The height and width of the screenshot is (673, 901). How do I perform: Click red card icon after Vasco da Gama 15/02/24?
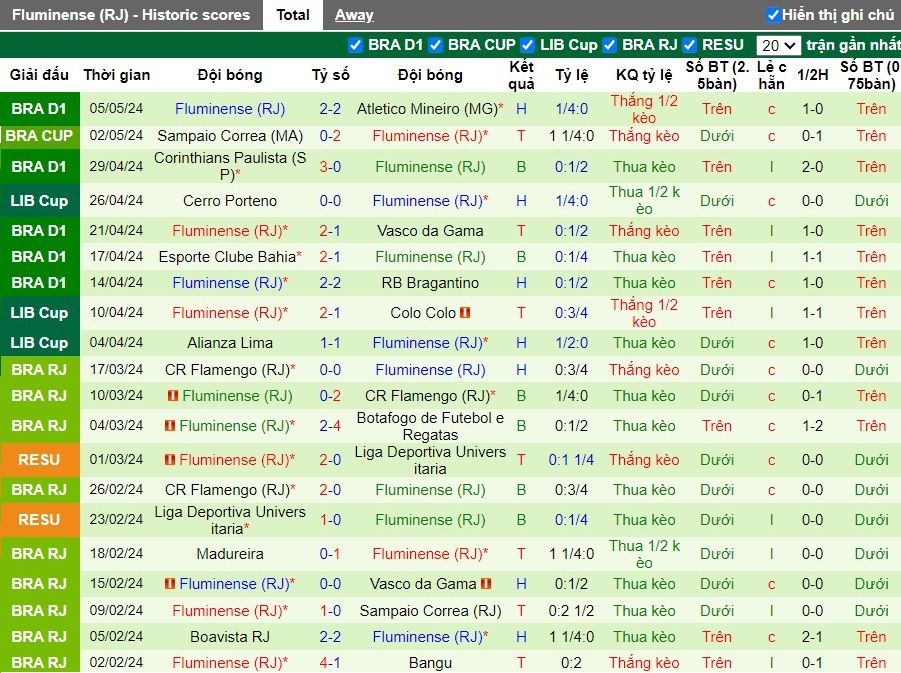486,583
